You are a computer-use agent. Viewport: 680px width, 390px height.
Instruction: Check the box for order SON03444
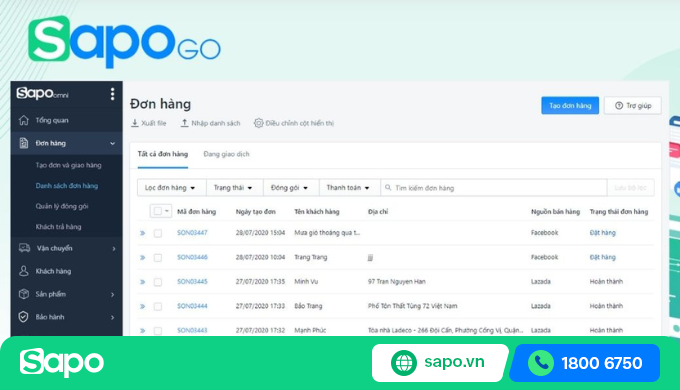[x=158, y=306]
